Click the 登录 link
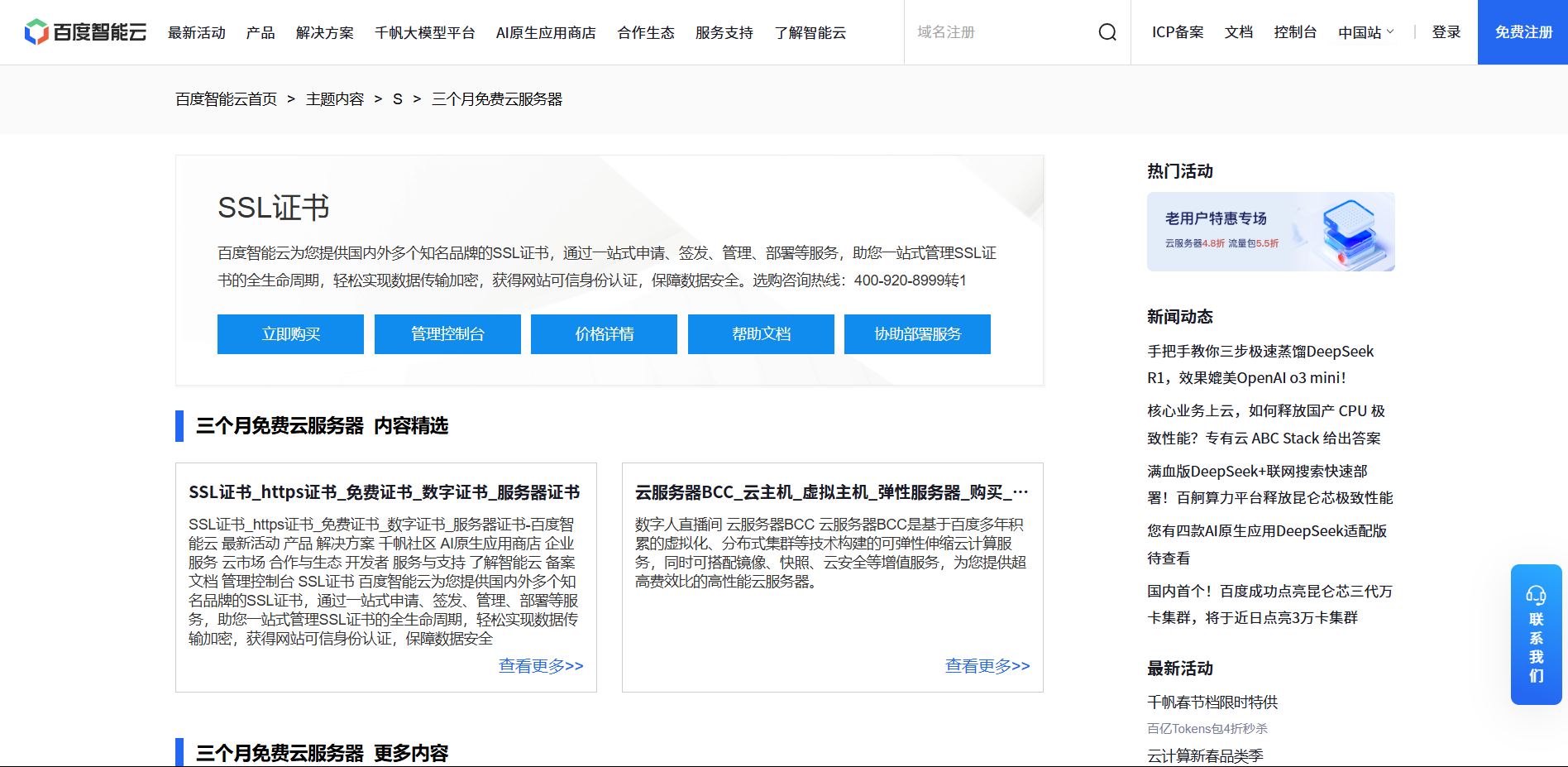Screen dimensions: 1568x767 click(1446, 32)
